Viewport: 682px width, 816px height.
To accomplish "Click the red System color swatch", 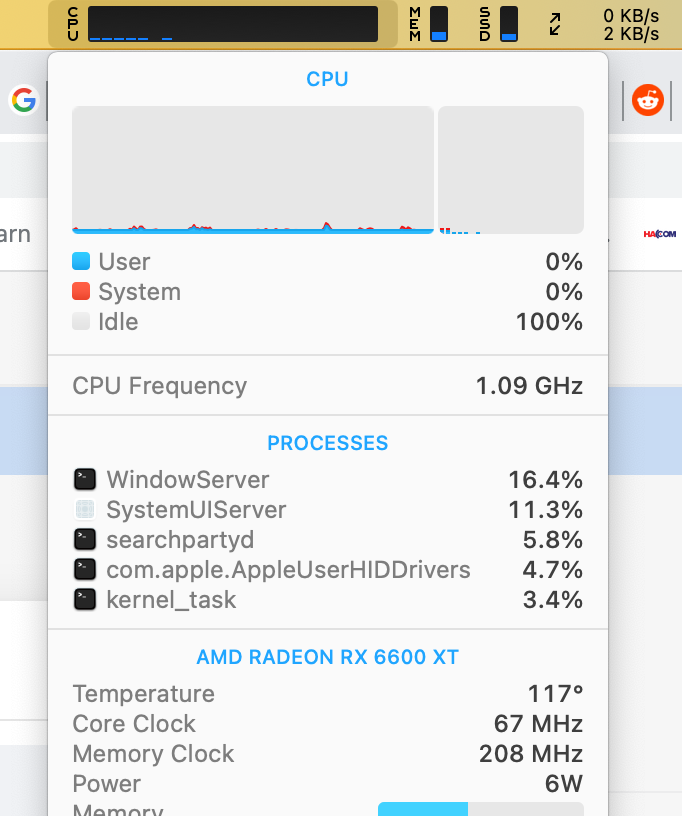I will click(82, 291).
